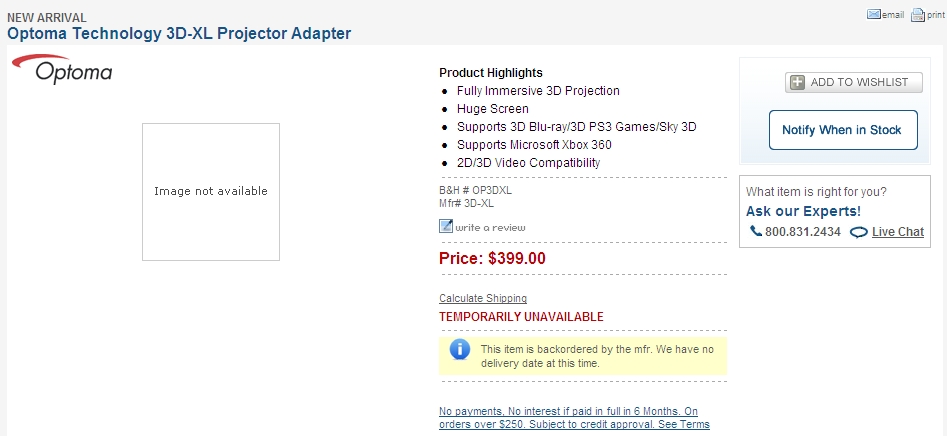Click the plus icon on Add to Wishlist
This screenshot has width=947, height=436.
point(798,82)
